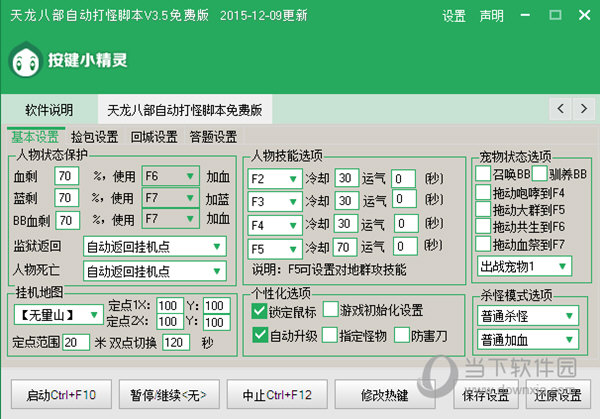Enable 拖动咆哮到F4 checkbox
This screenshot has width=600, height=419.
click(x=483, y=192)
